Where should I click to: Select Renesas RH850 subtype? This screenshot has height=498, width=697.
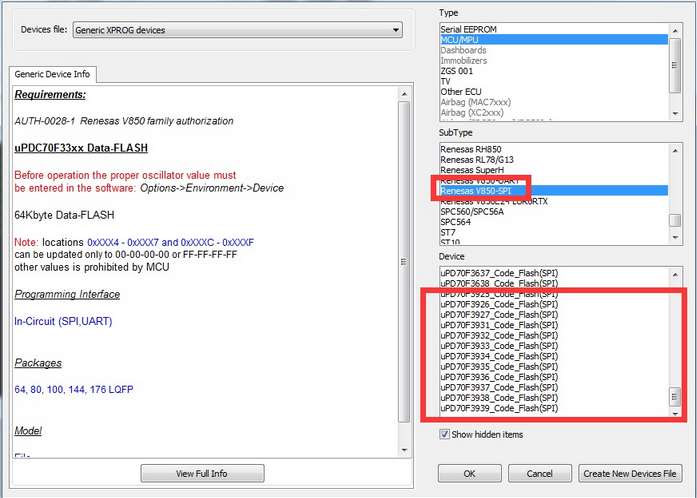(553, 149)
